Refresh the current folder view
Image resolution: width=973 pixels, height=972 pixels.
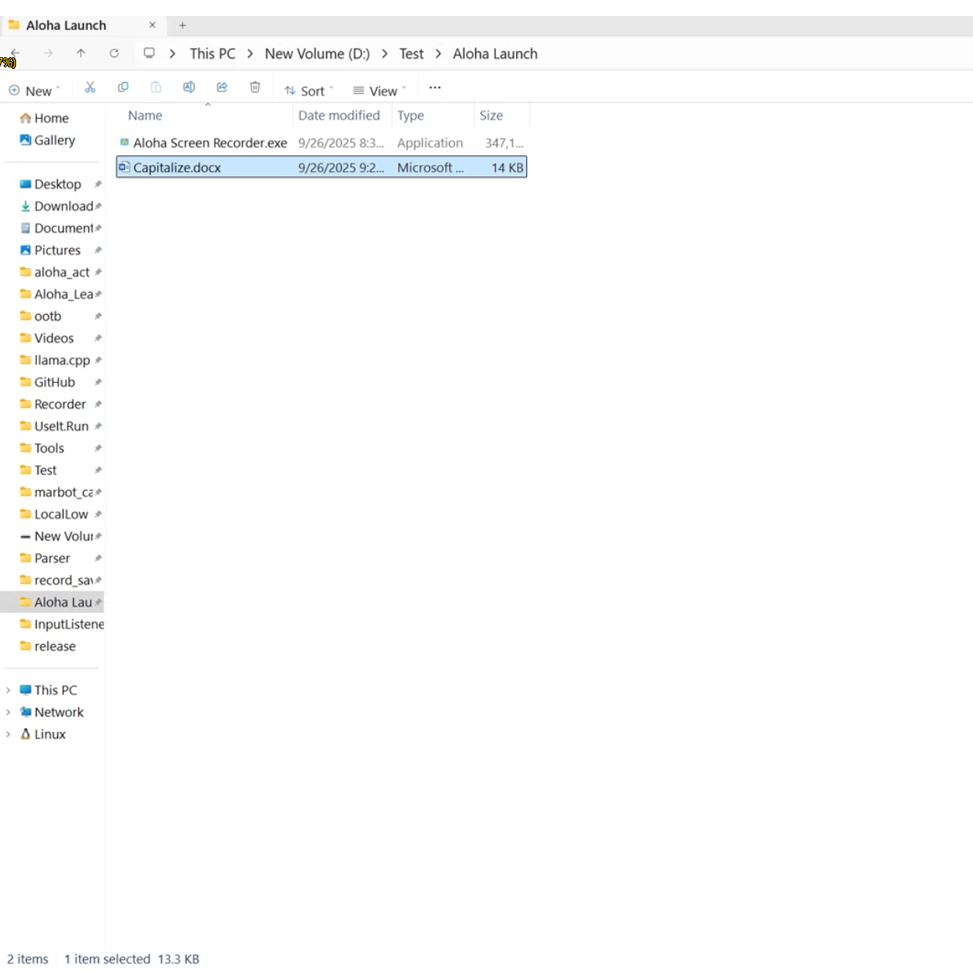114,54
